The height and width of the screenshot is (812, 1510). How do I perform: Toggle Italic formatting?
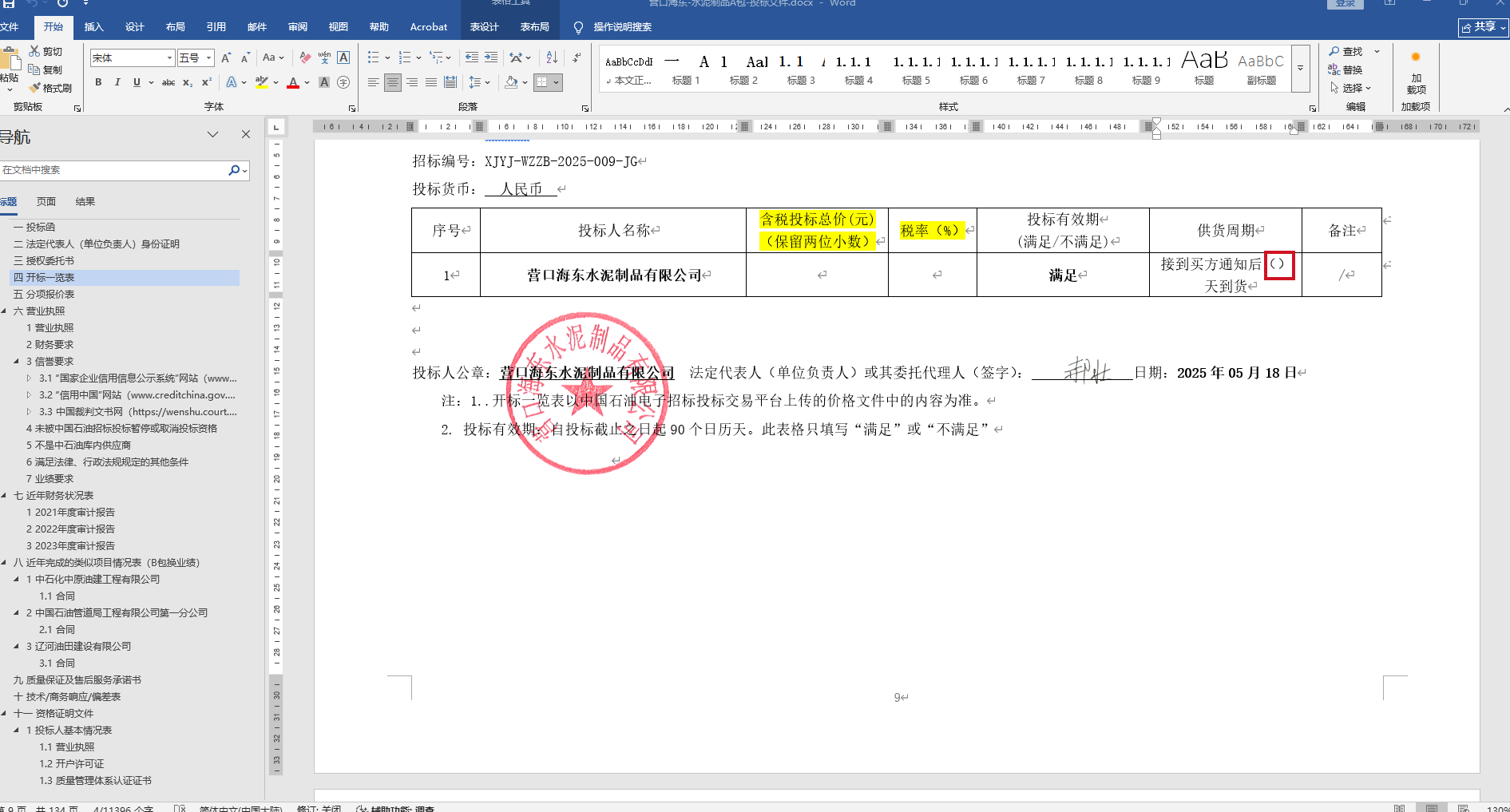tap(117, 82)
